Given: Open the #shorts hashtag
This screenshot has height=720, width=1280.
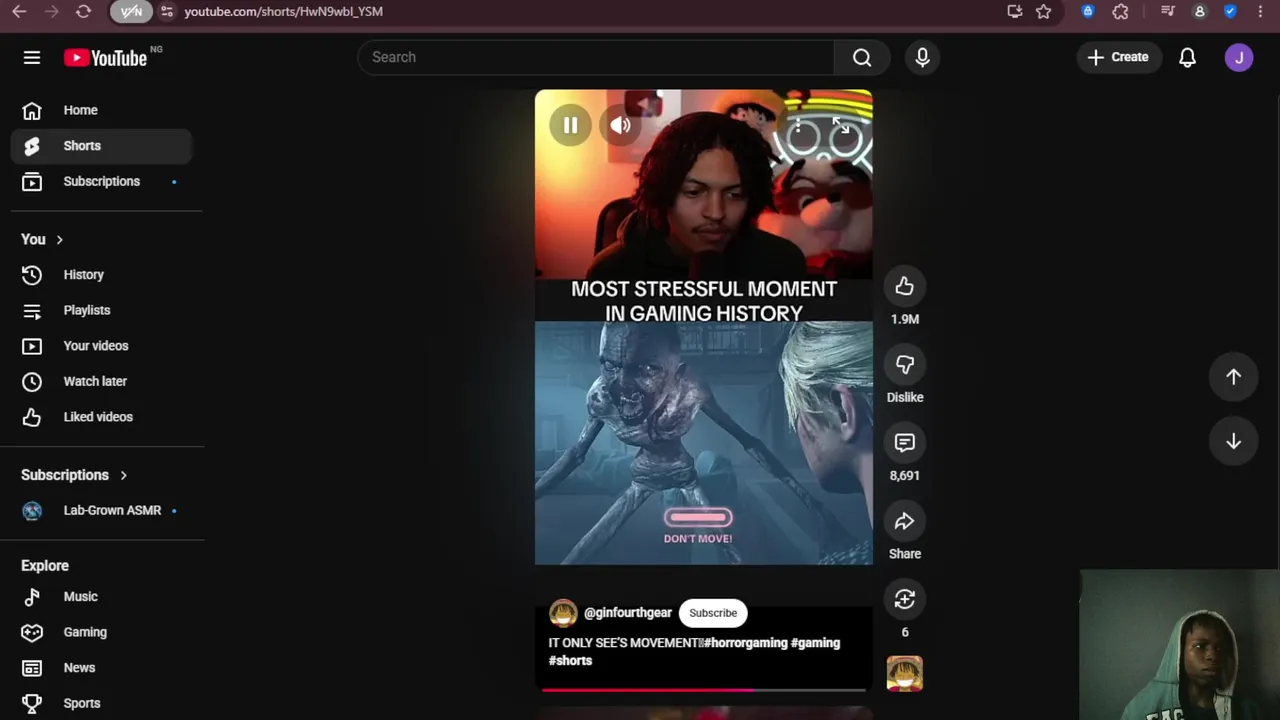Looking at the screenshot, I should coord(570,661).
